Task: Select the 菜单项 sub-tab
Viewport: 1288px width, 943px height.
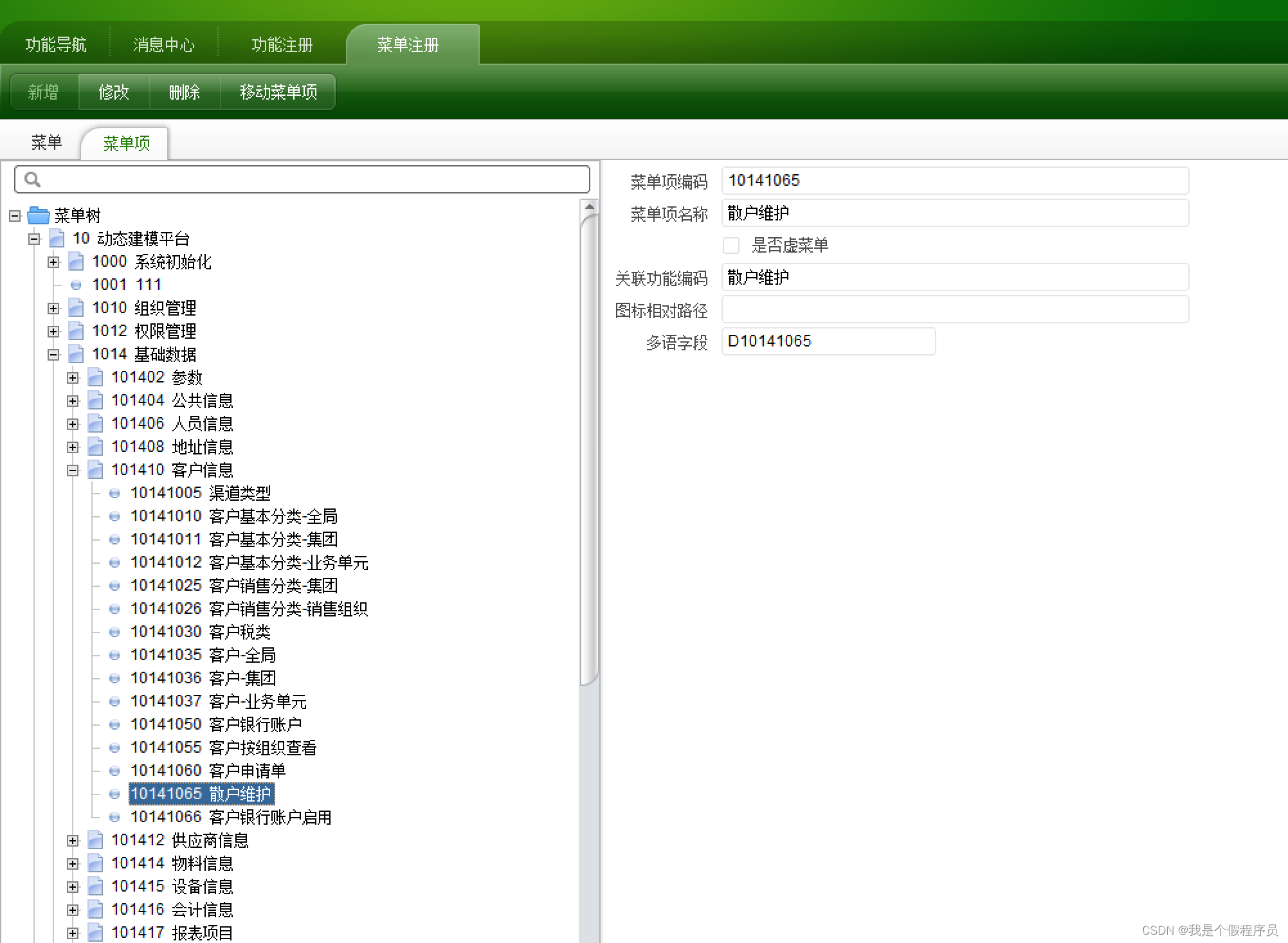Action: tap(125, 143)
